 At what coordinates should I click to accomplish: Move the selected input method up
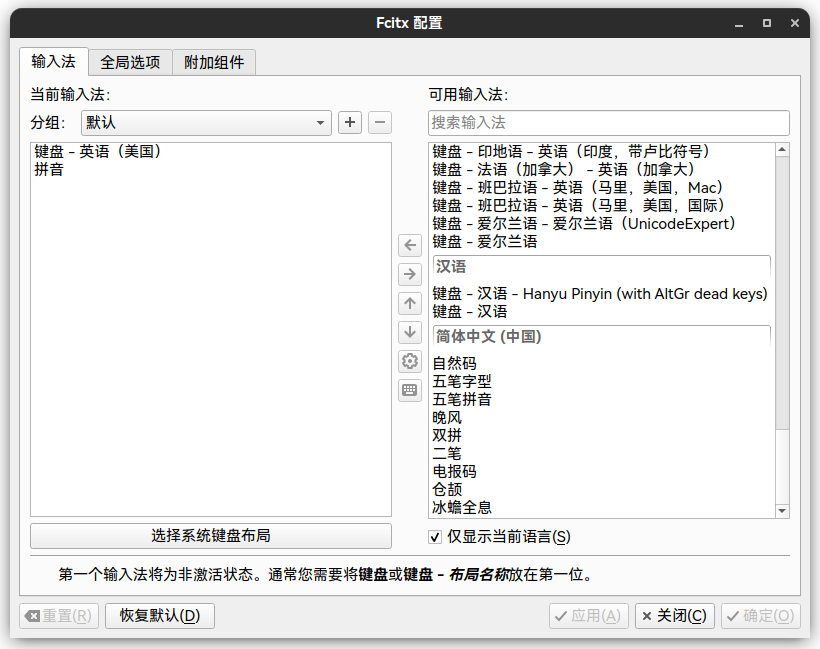click(409, 303)
